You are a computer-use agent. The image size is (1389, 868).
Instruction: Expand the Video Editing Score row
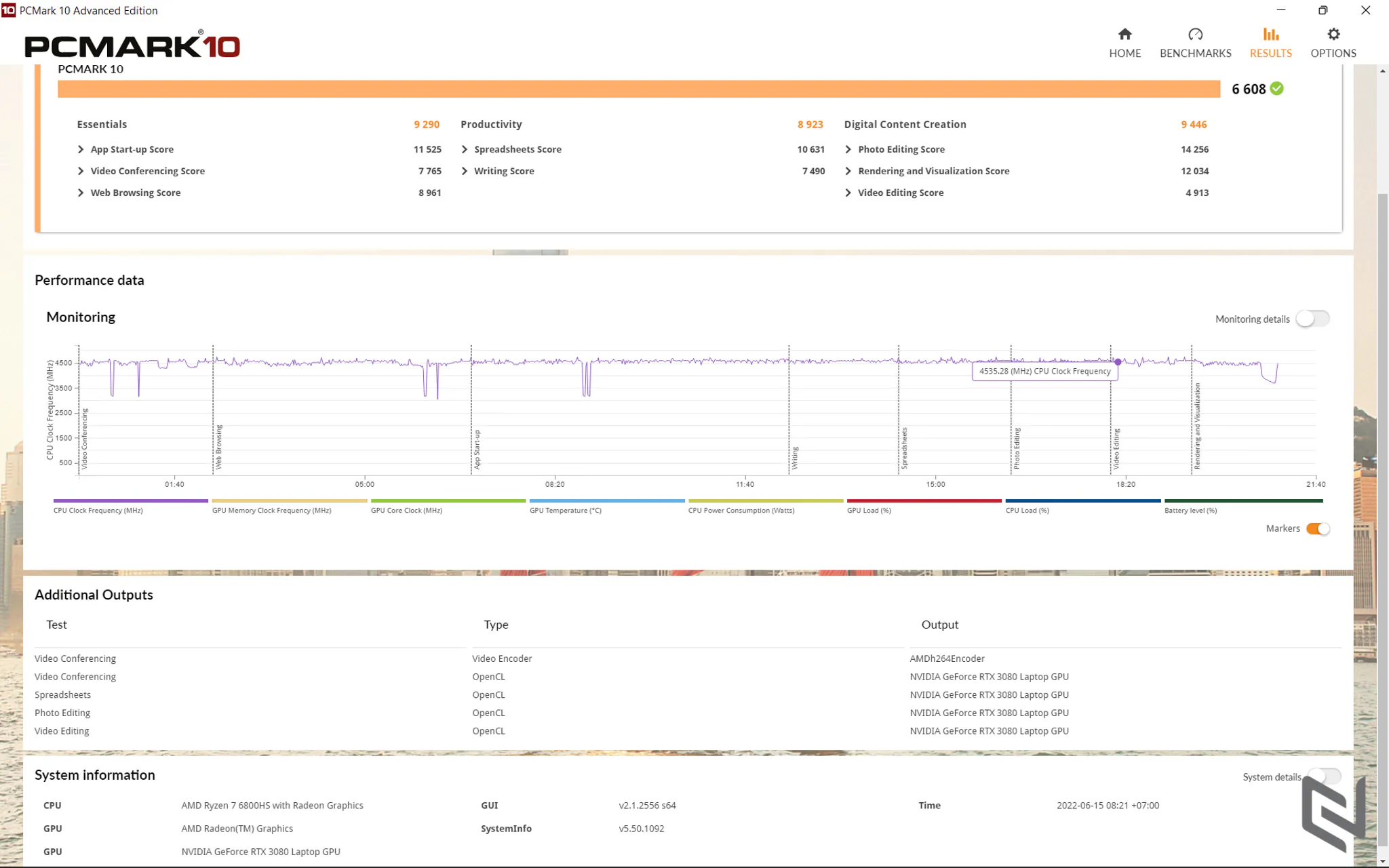(x=848, y=193)
